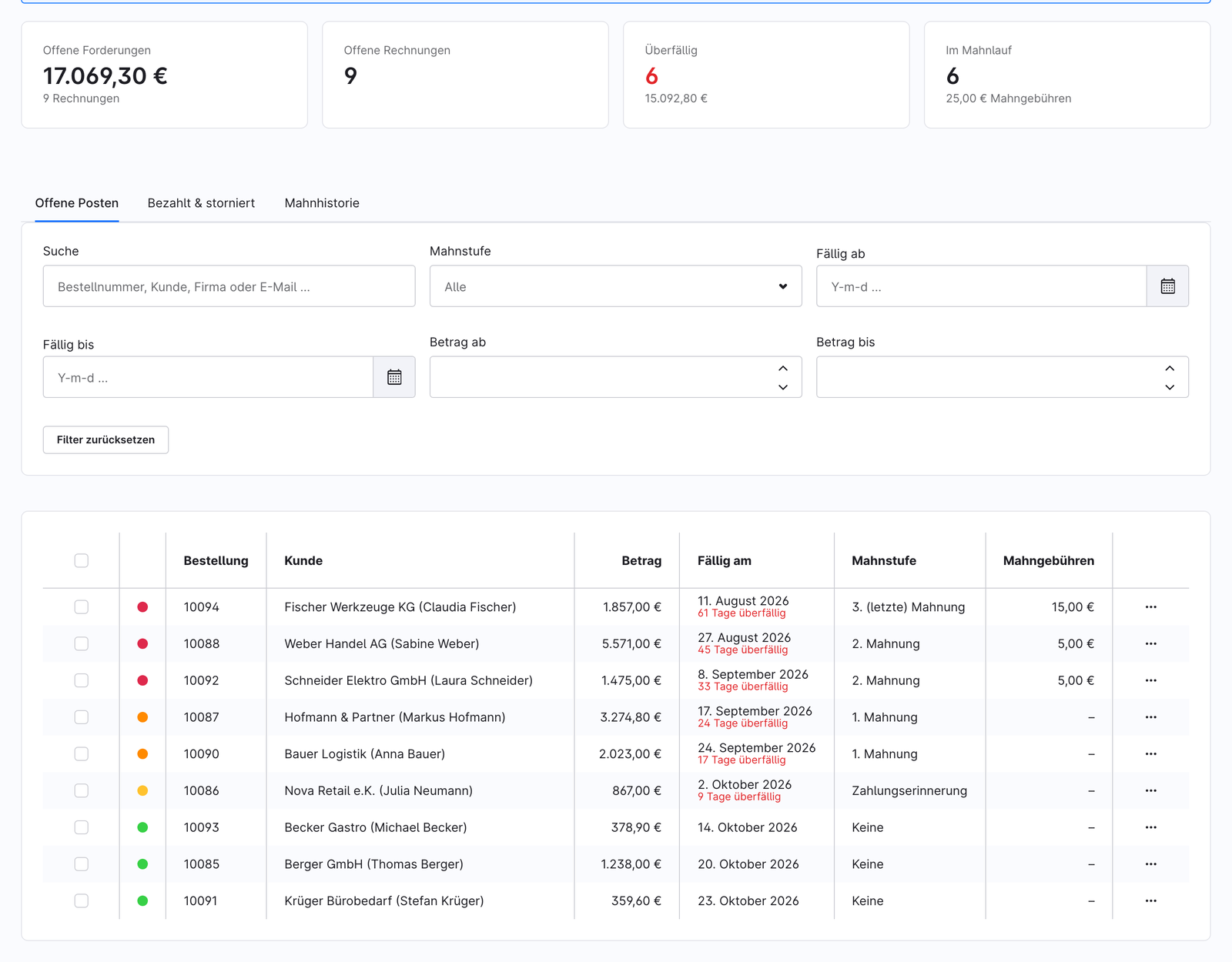Switch to the Bezahlt & storniert tab
1232x962 pixels.
coord(201,203)
